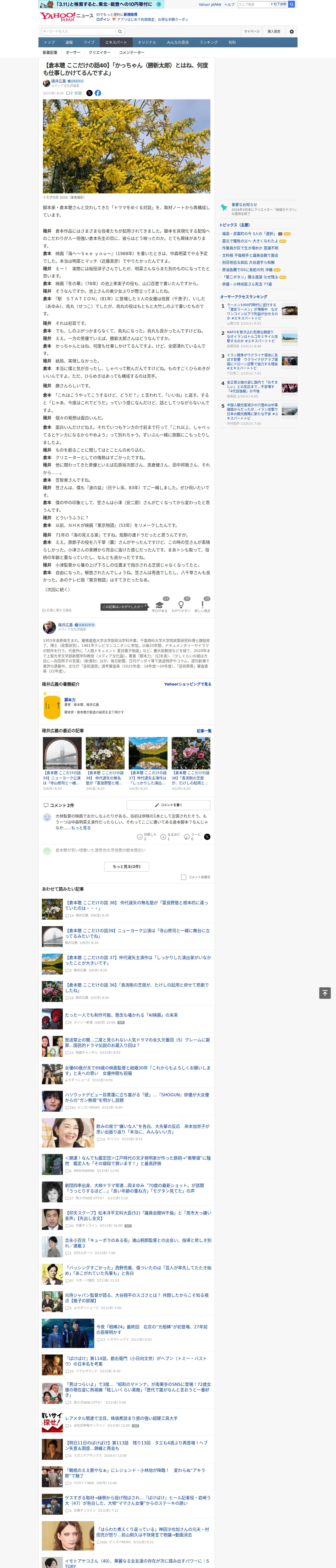Tick the コメント非表示 checkbox

coord(183,877)
